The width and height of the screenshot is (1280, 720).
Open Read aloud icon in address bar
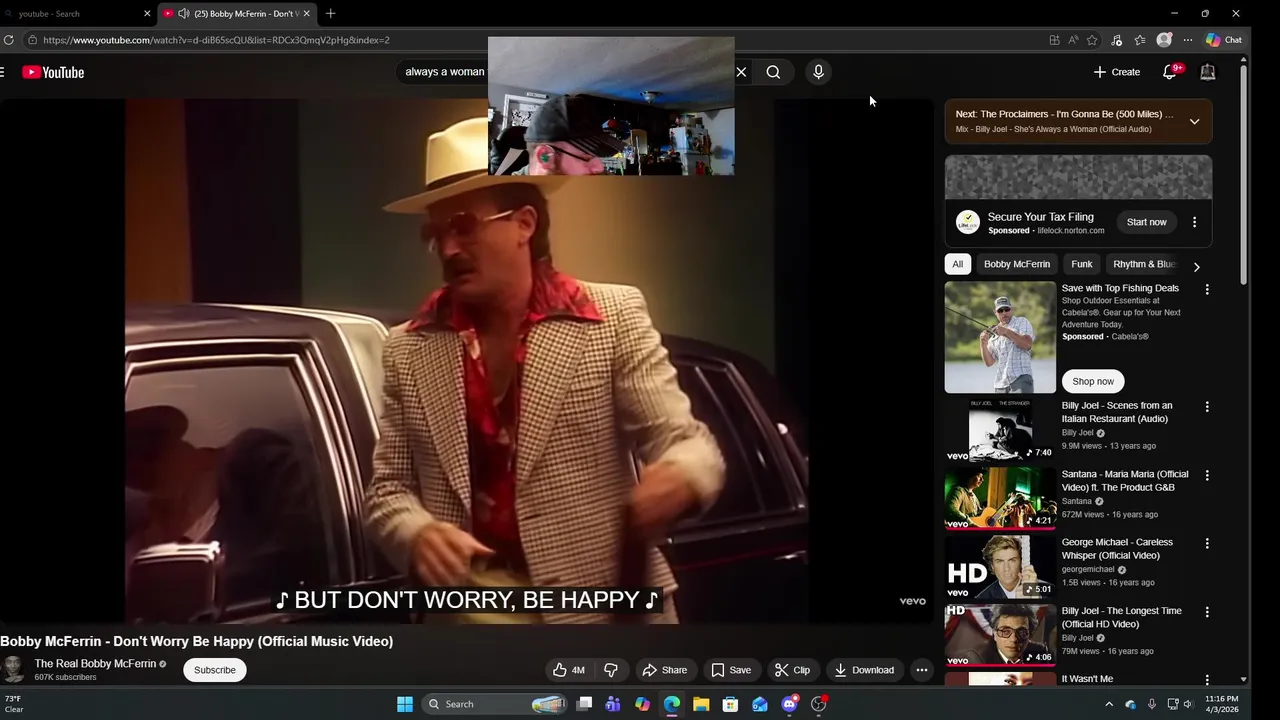1073,40
